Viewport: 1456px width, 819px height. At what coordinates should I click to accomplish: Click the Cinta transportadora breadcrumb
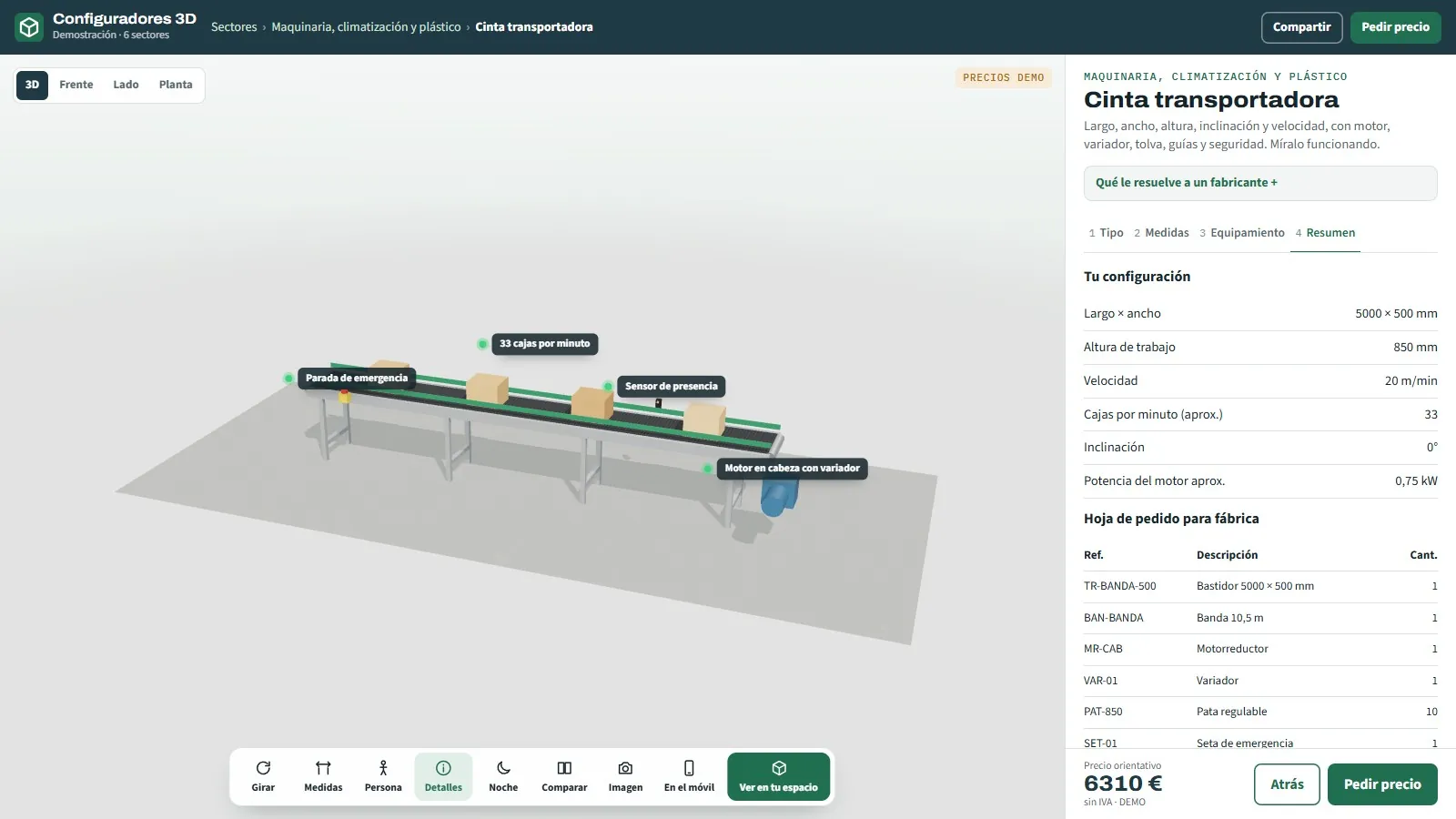click(x=534, y=27)
